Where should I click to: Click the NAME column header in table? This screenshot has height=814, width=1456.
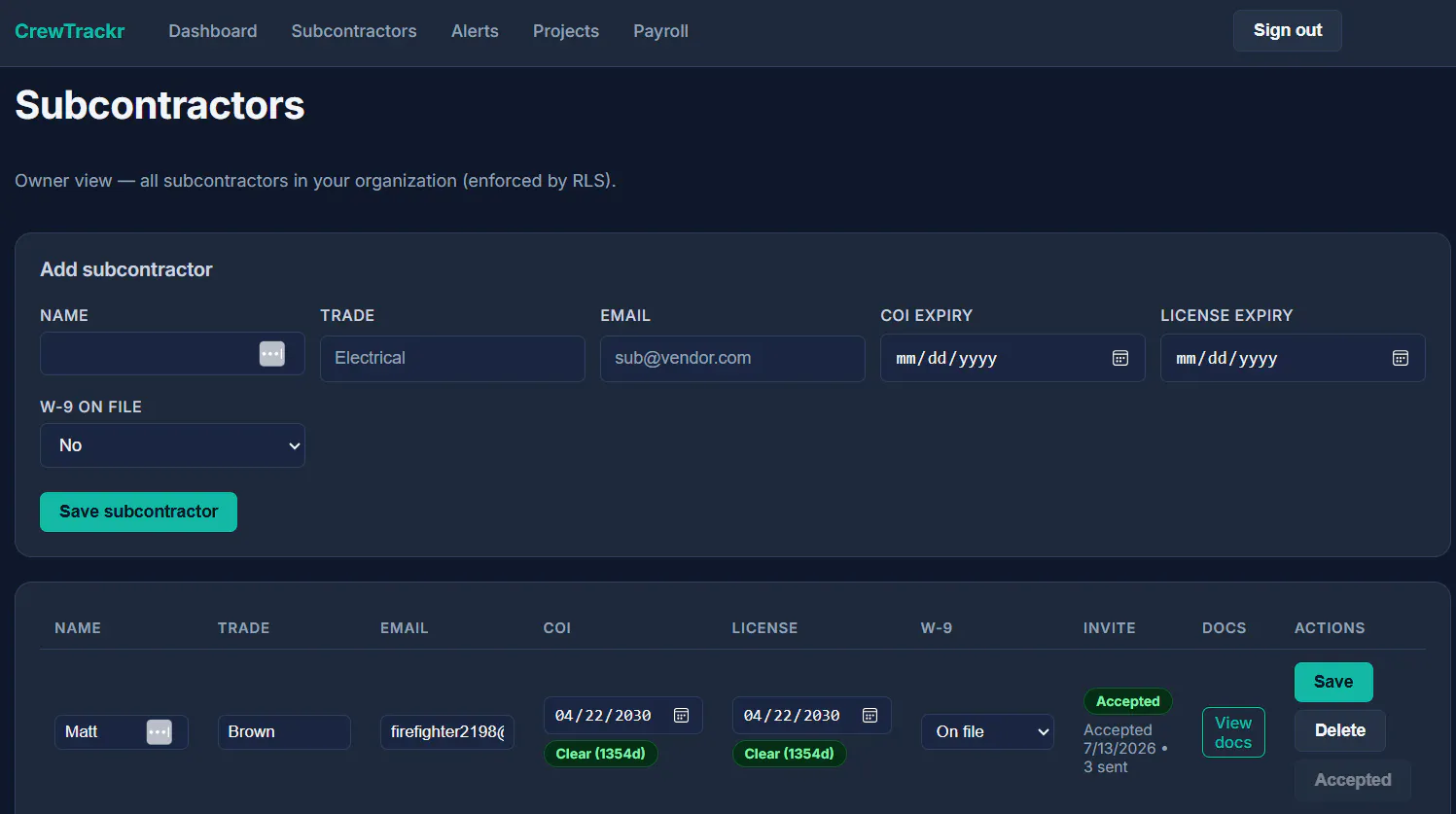[78, 628]
